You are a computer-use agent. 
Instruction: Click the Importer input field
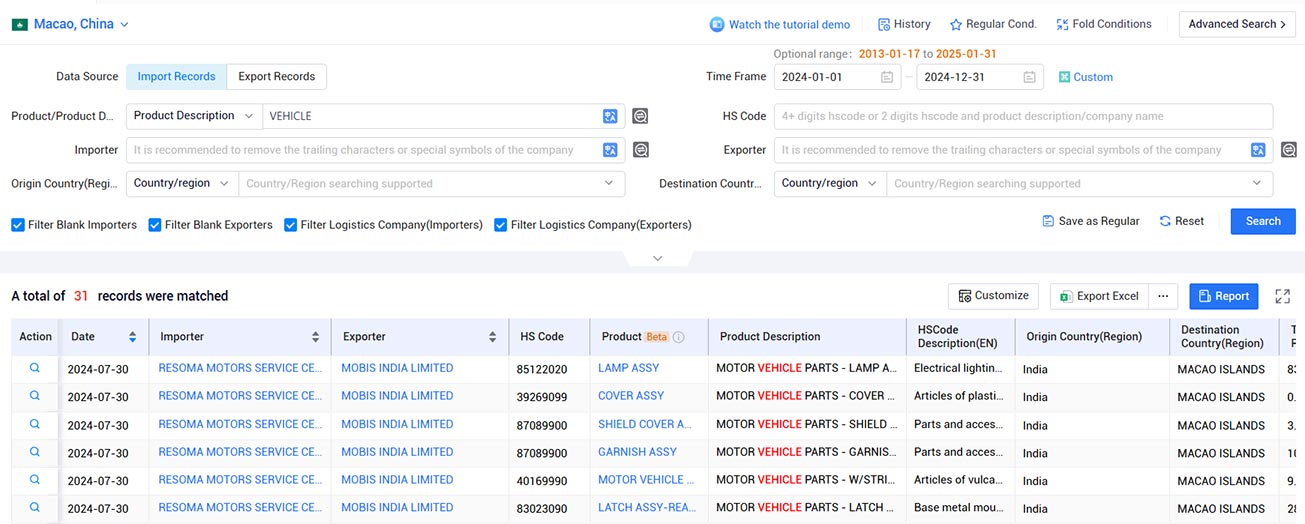tap(362, 150)
